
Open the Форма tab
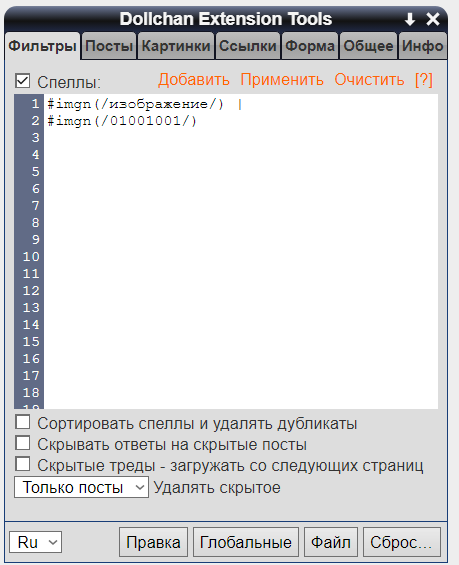point(310,46)
